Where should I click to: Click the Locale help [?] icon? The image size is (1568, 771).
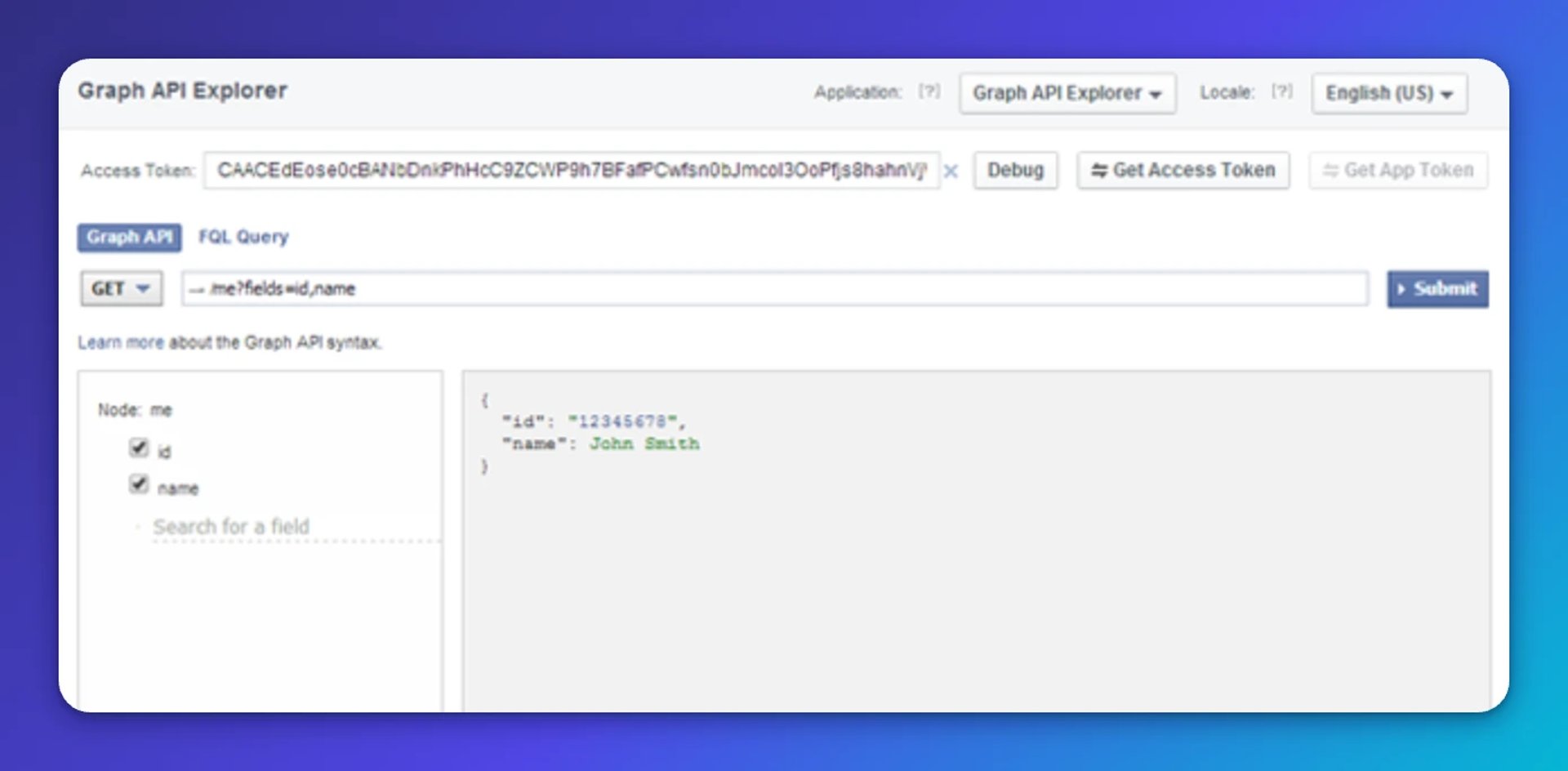1282,91
